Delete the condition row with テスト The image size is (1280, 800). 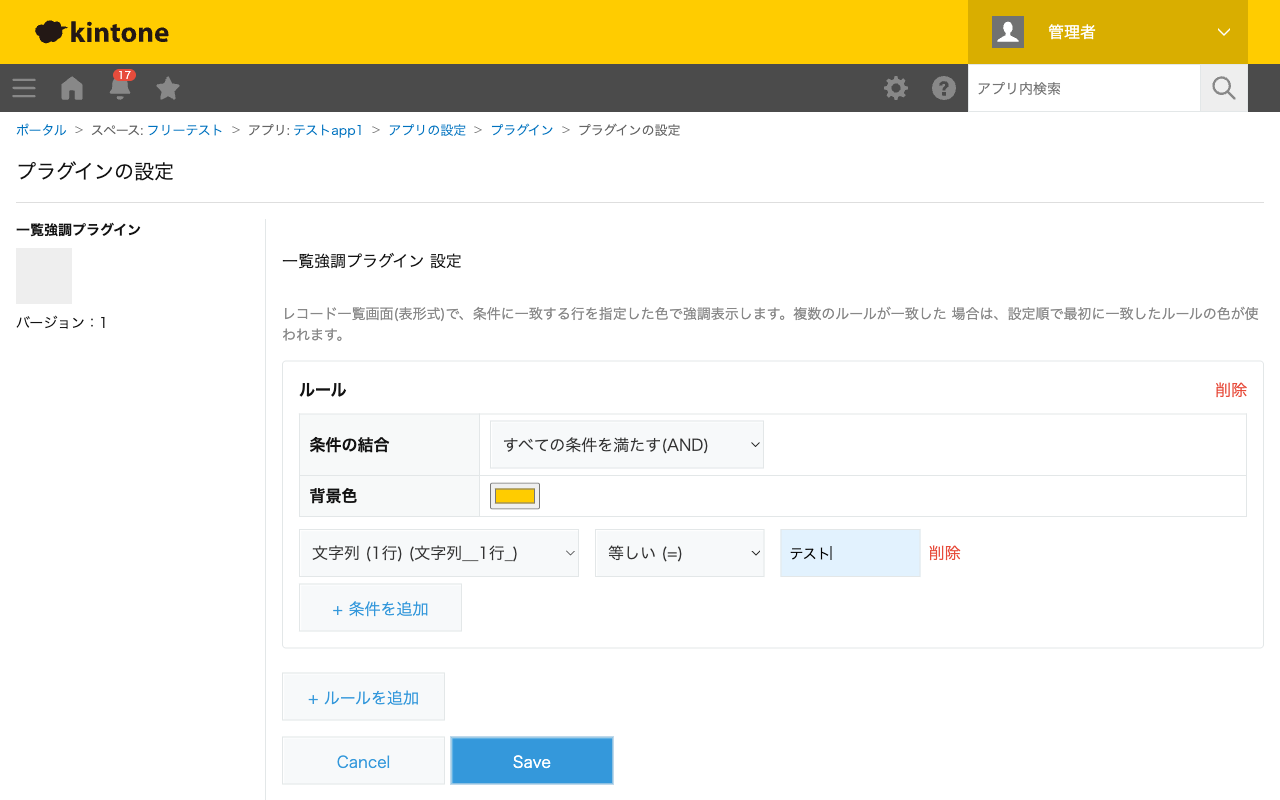945,553
